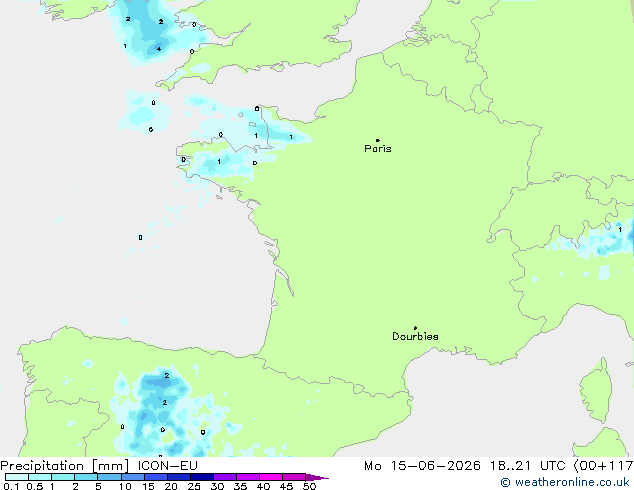
Task: Pick legend swatch between 10 and 15
Action: pos(132,477)
